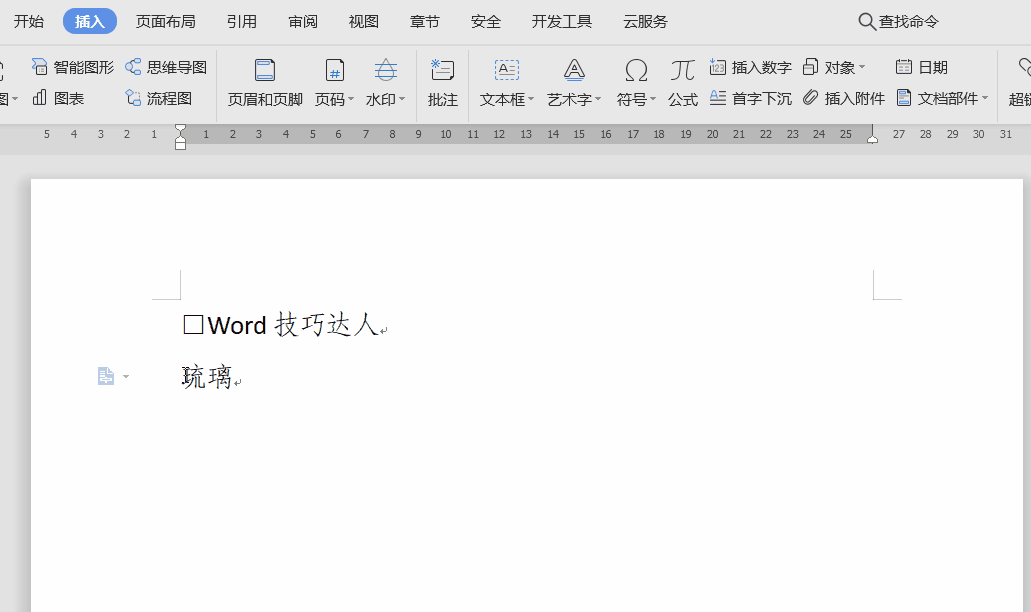This screenshot has width=1031, height=612.
Task: Click the 查找命令 search box
Action: (x=899, y=22)
